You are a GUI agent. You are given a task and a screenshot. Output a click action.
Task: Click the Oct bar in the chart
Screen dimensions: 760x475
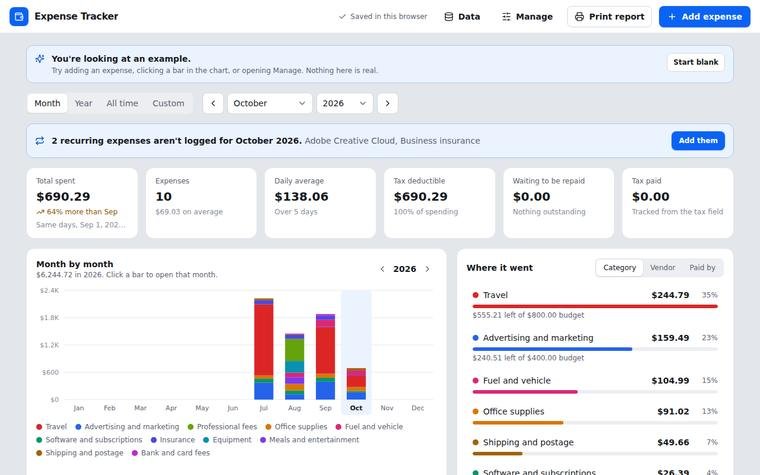pos(356,384)
